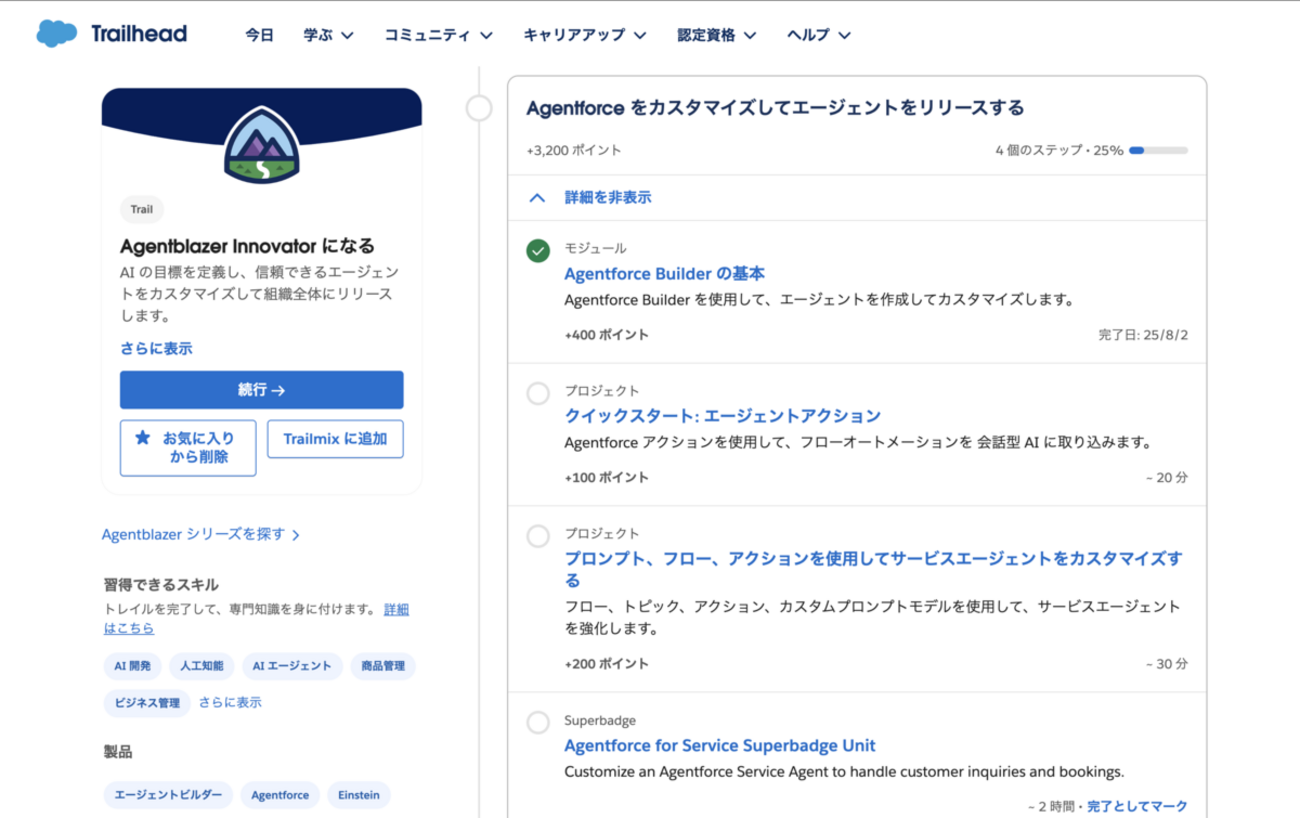The image size is (1300, 818).
Task: Select the Einstein product tag
Action: tap(358, 795)
